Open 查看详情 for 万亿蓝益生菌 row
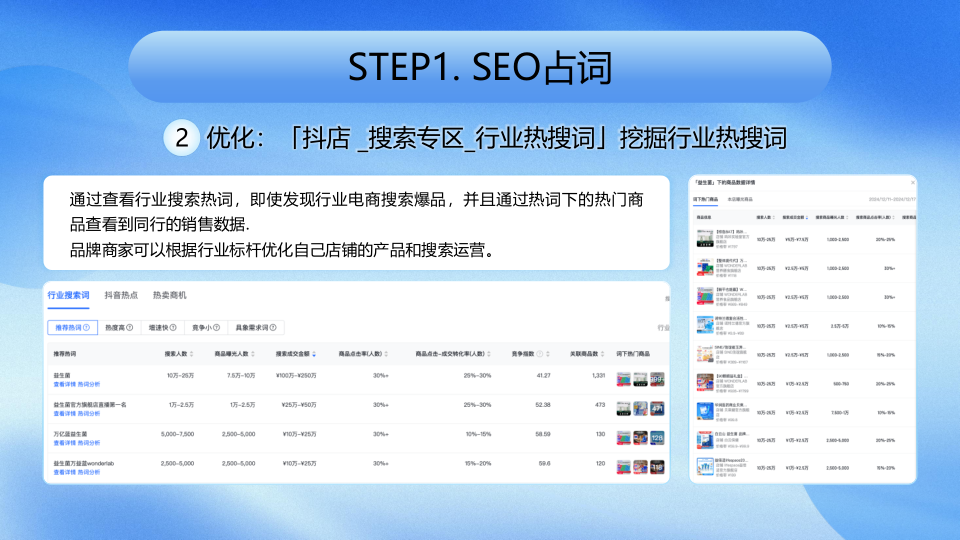The height and width of the screenshot is (540, 960). 64,443
